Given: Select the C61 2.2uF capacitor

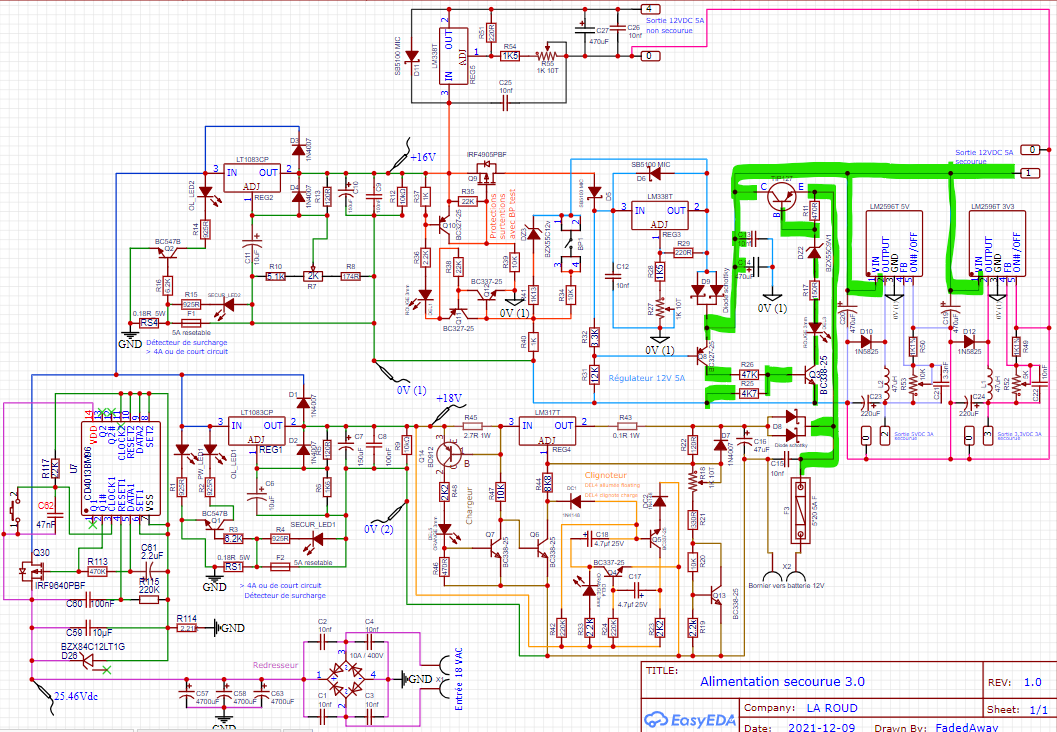Looking at the screenshot, I should pos(148,572).
